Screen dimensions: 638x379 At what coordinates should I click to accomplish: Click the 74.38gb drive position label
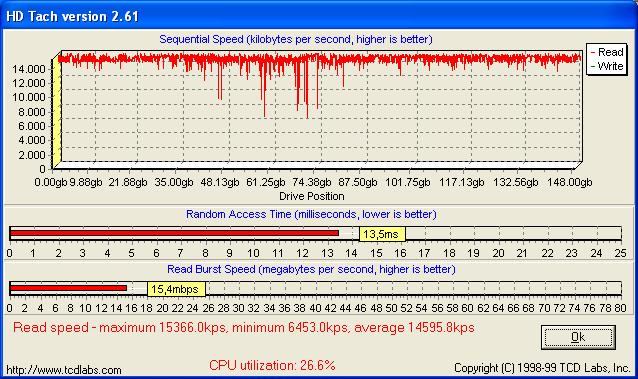(x=312, y=182)
